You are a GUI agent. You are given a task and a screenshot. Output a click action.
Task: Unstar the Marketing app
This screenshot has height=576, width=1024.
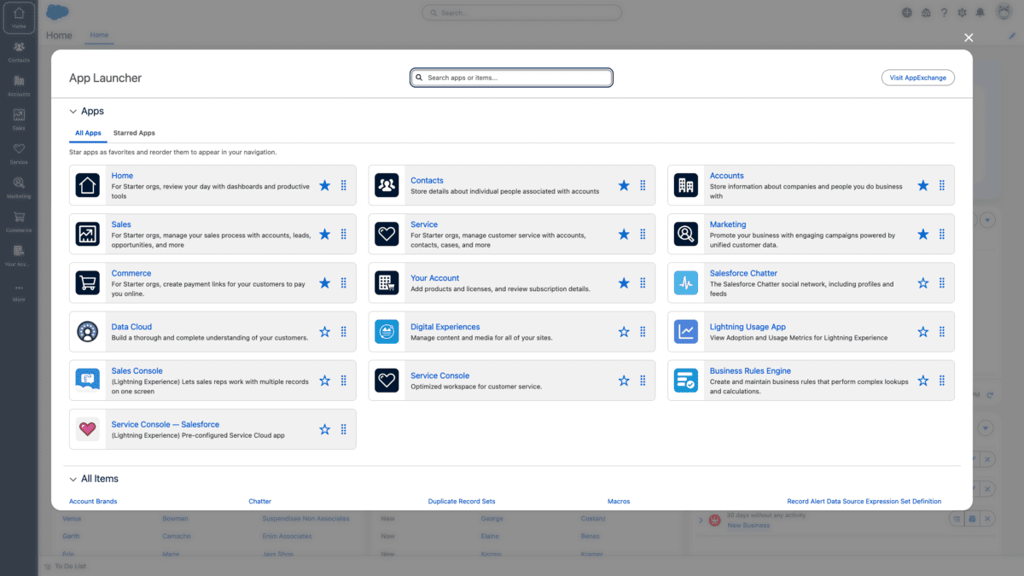click(923, 234)
